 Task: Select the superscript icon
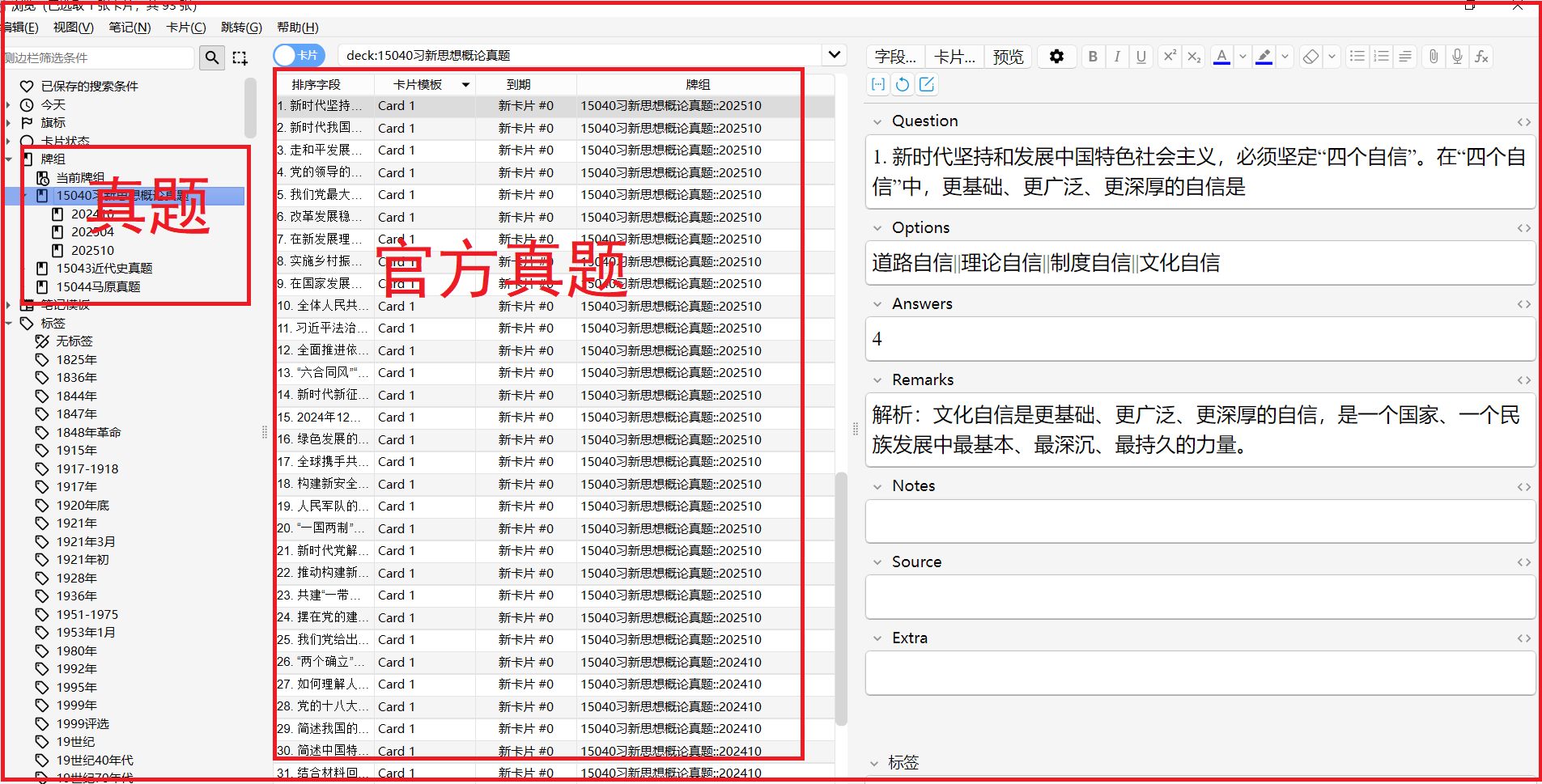(x=1169, y=57)
